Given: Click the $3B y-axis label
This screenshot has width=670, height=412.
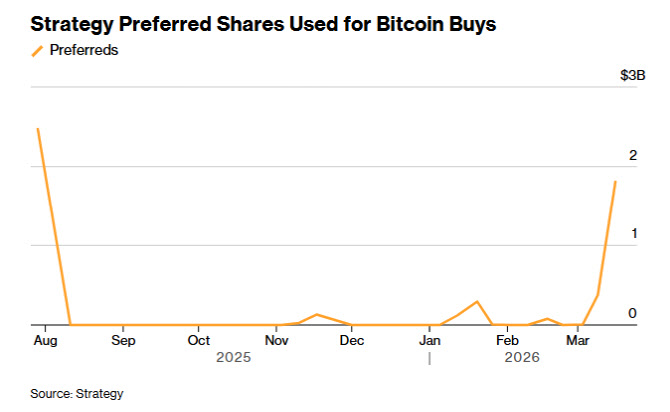Looking at the screenshot, I should coord(632,76).
